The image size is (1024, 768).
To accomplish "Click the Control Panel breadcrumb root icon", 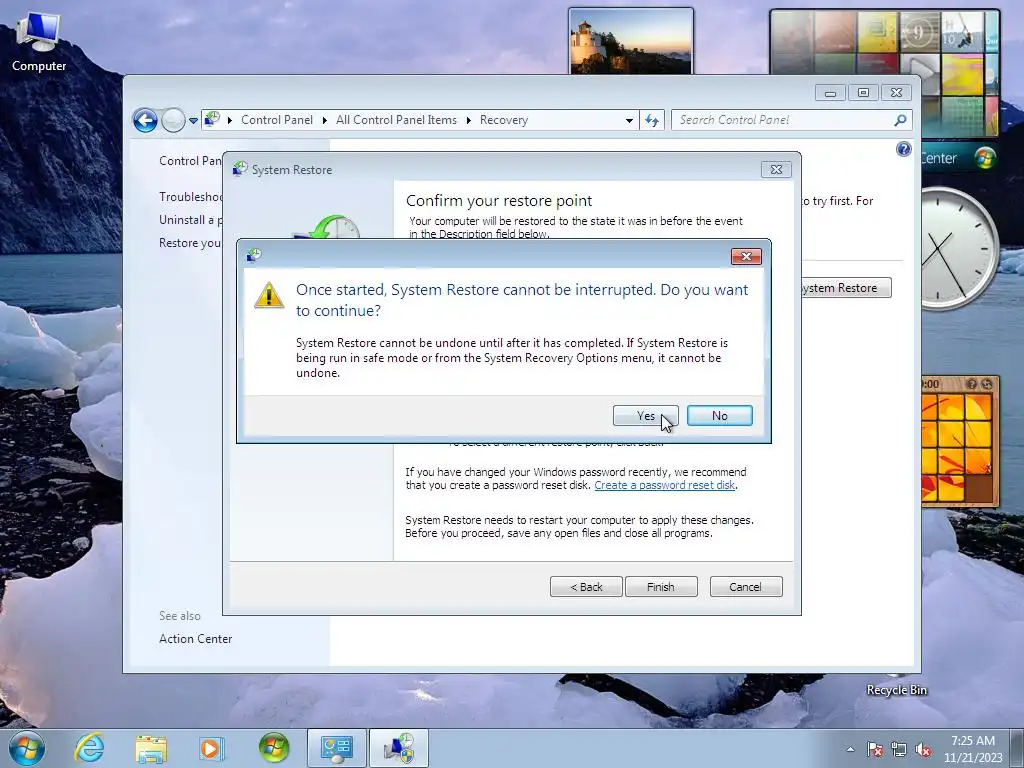I will pos(212,120).
